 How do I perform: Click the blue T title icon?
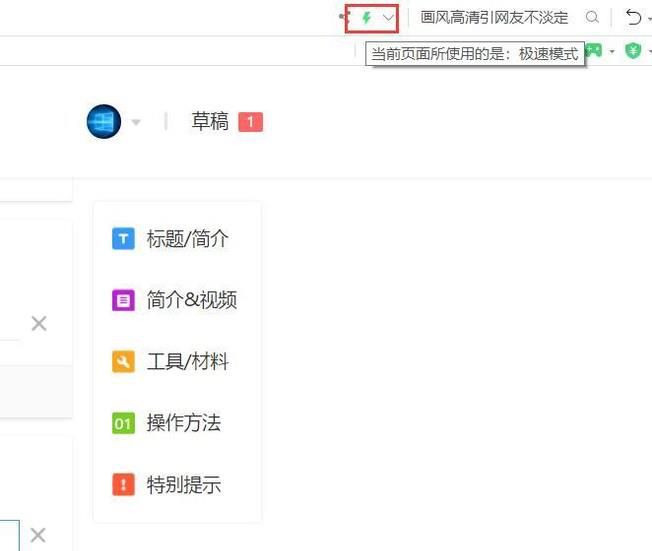(x=123, y=239)
